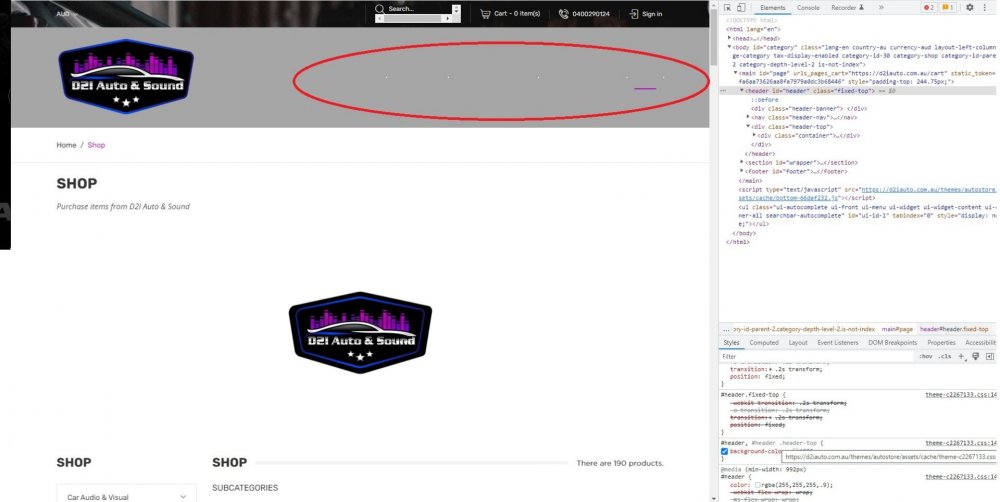Click the phone icon beside 0400290124
1000x502 pixels.
(564, 13)
